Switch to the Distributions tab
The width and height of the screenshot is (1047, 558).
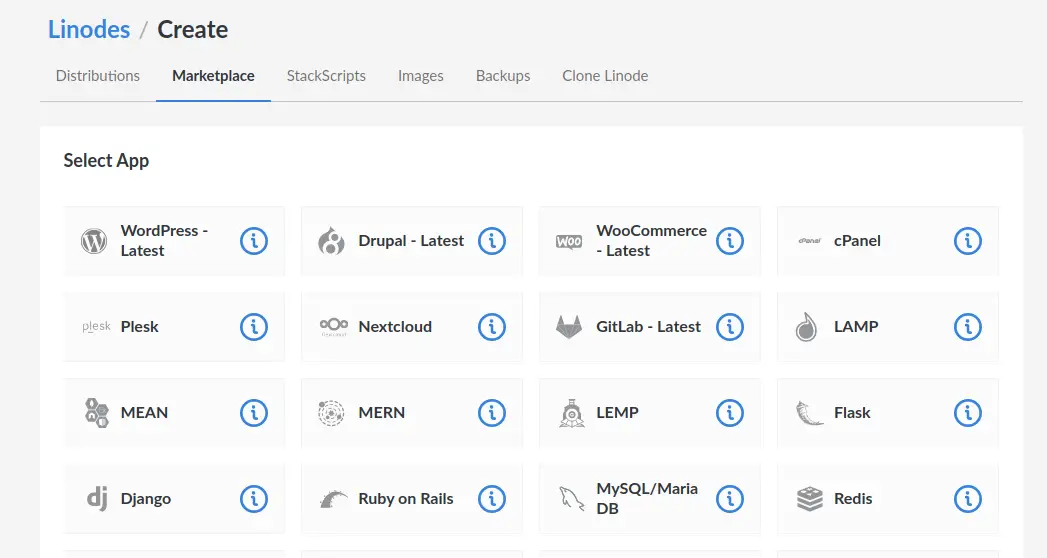click(x=97, y=76)
